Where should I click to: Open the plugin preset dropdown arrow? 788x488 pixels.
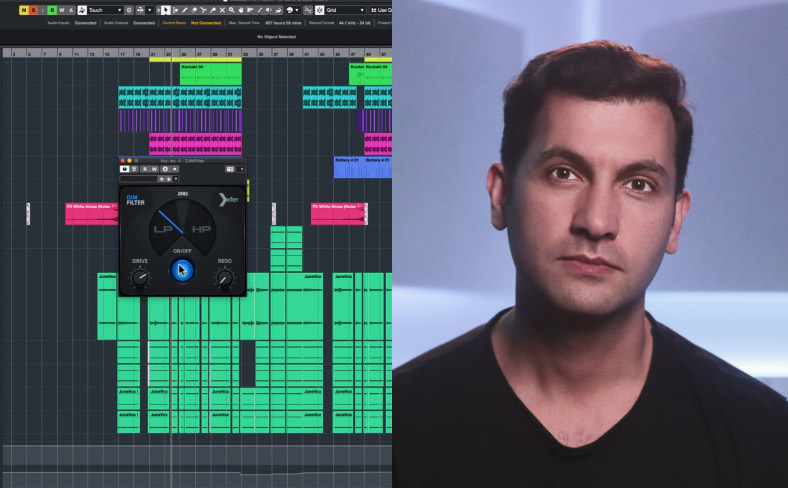[176, 179]
